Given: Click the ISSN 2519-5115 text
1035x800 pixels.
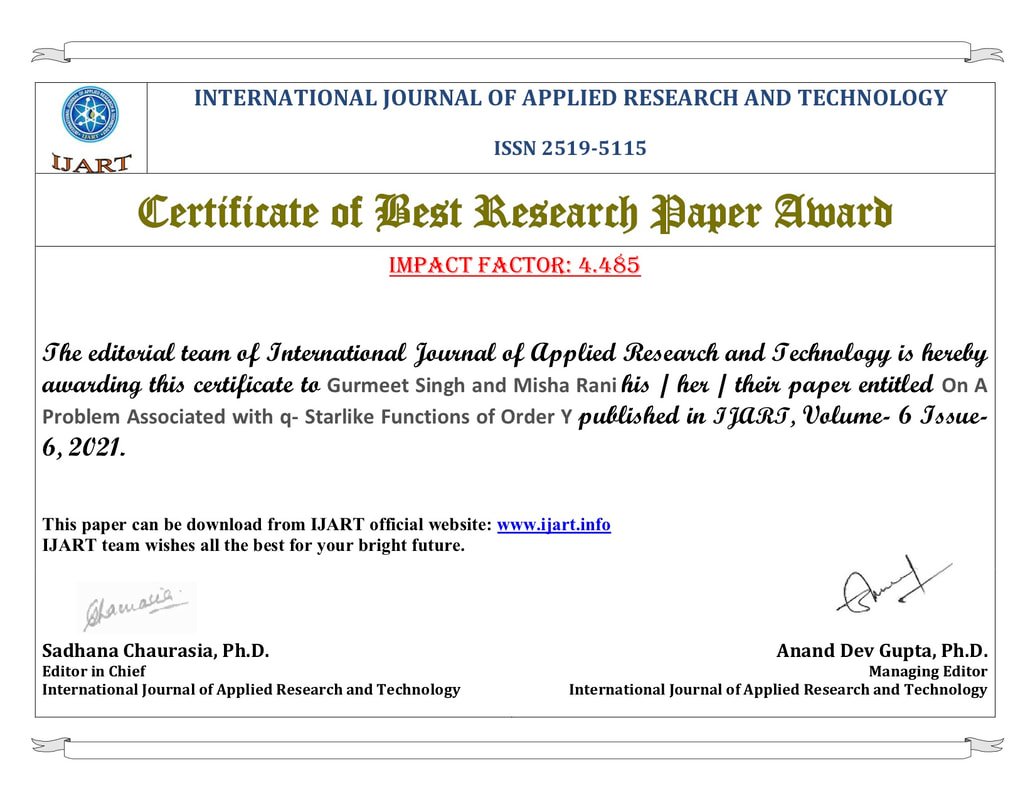Looking at the screenshot, I should (x=570, y=148).
